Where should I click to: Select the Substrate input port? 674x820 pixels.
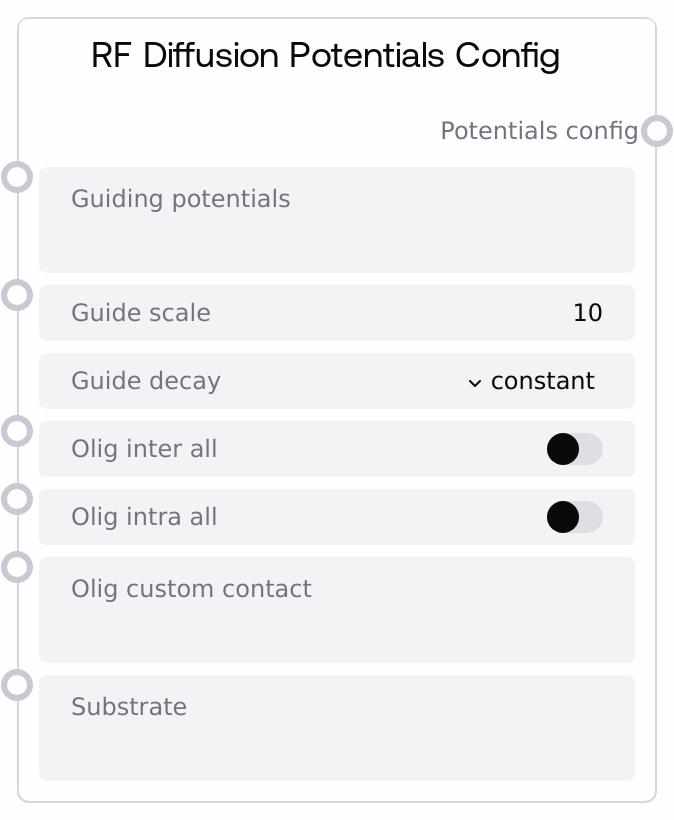17,685
